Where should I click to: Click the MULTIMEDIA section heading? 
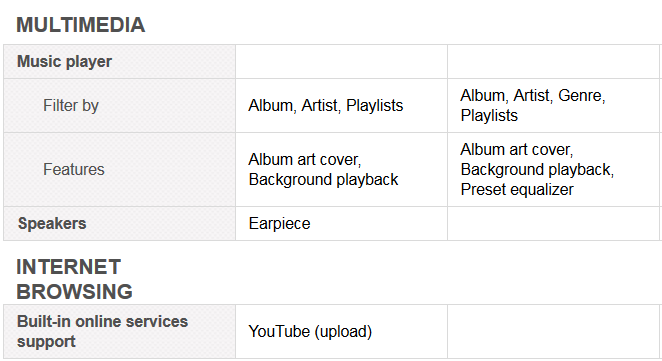tap(81, 24)
